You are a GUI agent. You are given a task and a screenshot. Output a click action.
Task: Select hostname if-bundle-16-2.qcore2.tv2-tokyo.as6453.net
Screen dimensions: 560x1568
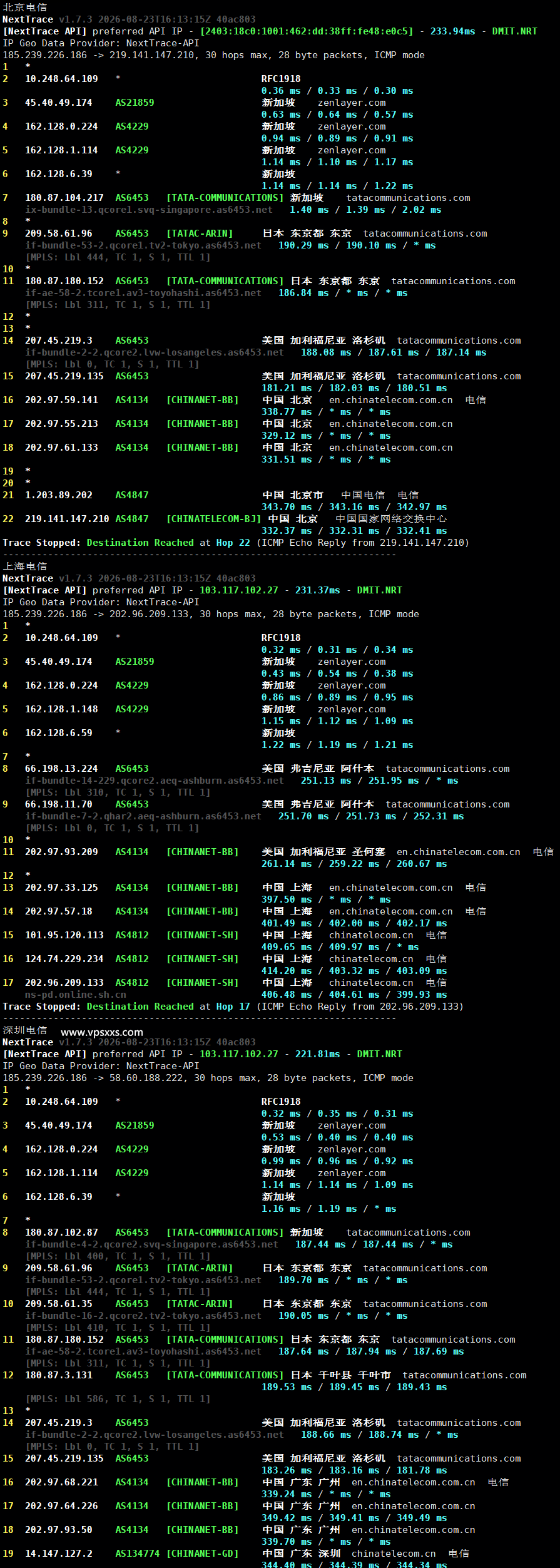click(143, 1316)
